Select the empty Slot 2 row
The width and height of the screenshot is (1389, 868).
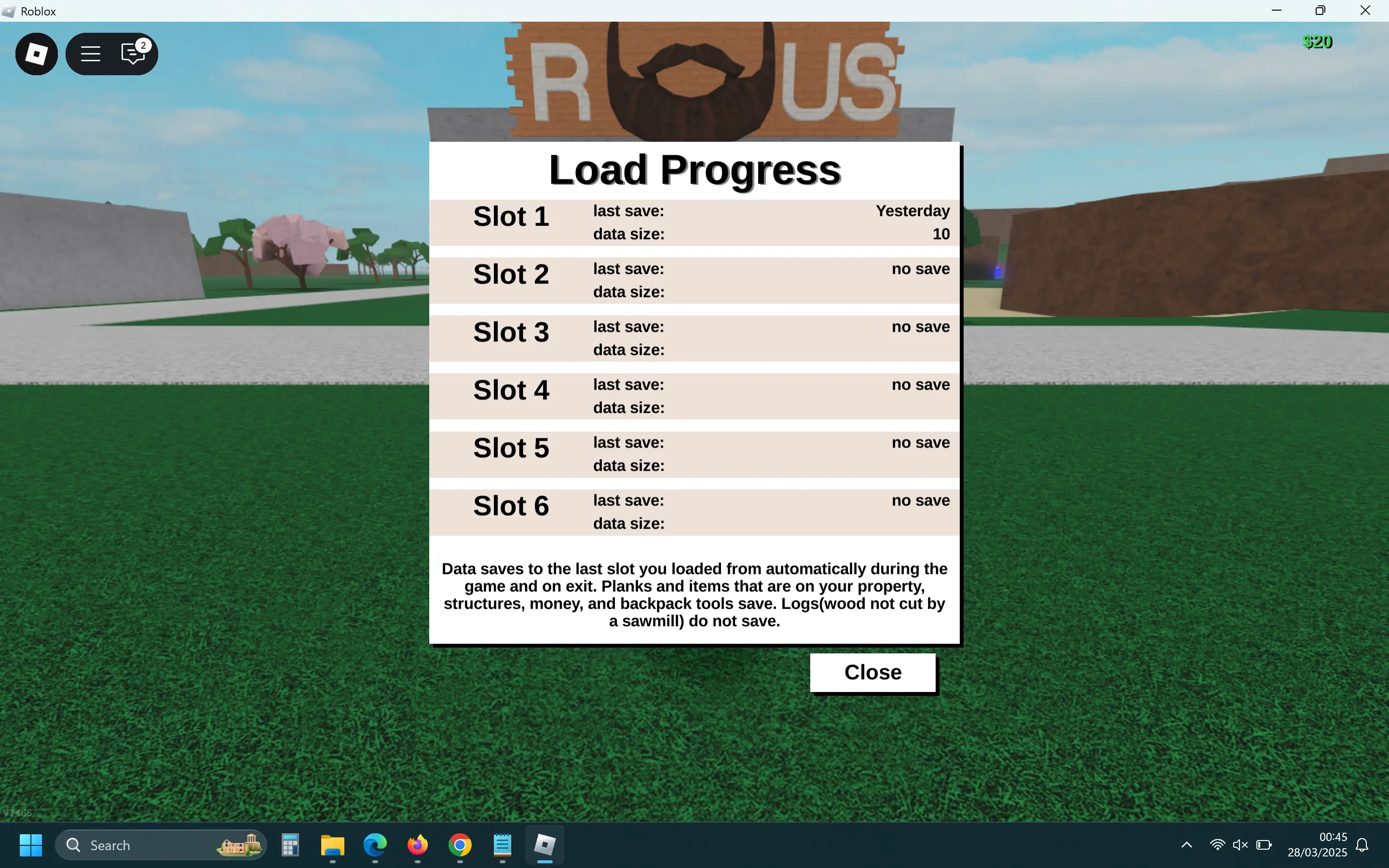pos(694,280)
